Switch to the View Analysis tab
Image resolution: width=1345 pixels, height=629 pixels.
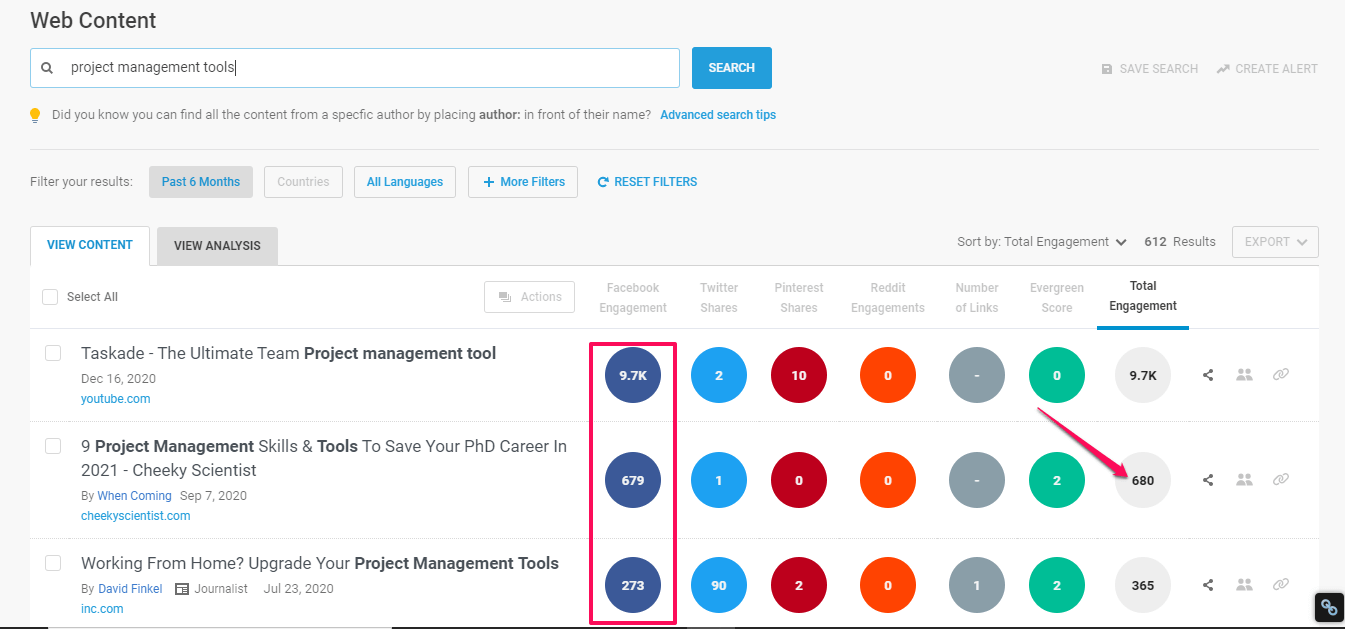pyautogui.click(x=217, y=246)
